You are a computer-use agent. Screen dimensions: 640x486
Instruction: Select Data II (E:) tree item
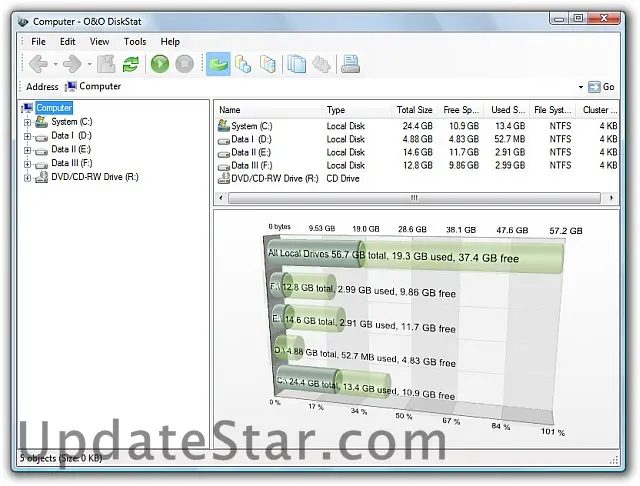(x=71, y=149)
